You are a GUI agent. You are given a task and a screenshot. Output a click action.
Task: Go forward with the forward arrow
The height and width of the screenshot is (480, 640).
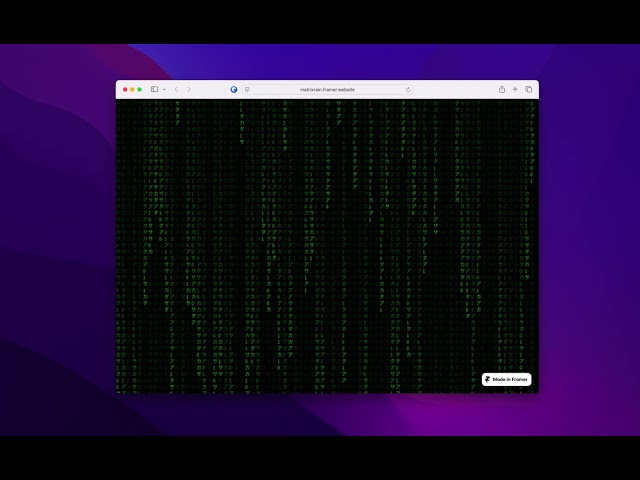(189, 89)
